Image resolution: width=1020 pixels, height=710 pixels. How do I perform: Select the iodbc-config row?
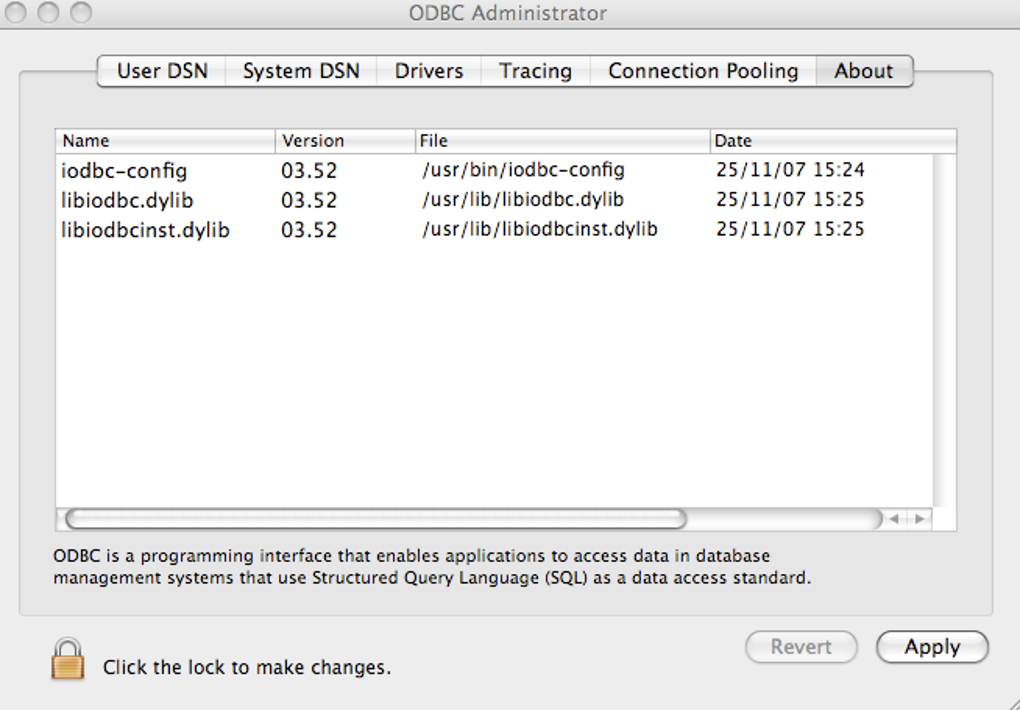pos(124,170)
